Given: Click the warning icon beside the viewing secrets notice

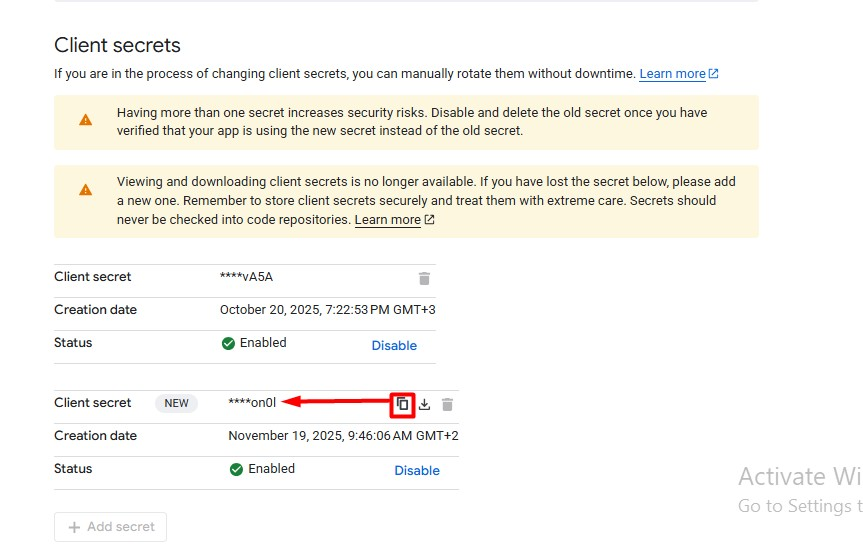Looking at the screenshot, I should coord(86,190).
